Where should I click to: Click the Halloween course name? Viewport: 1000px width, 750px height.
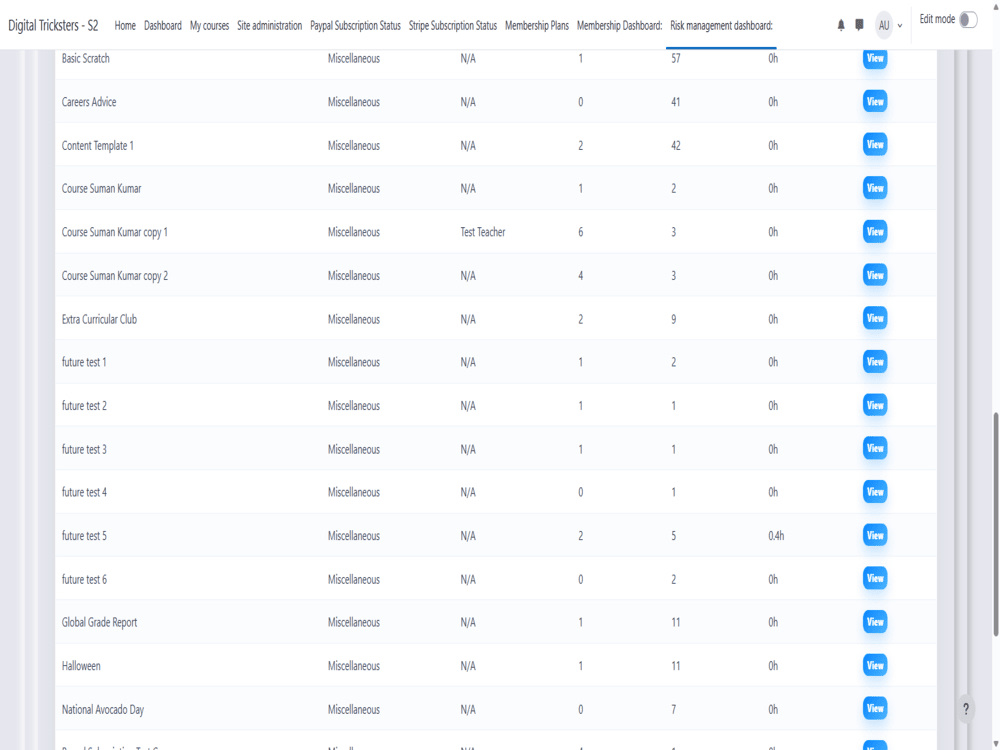click(x=81, y=666)
